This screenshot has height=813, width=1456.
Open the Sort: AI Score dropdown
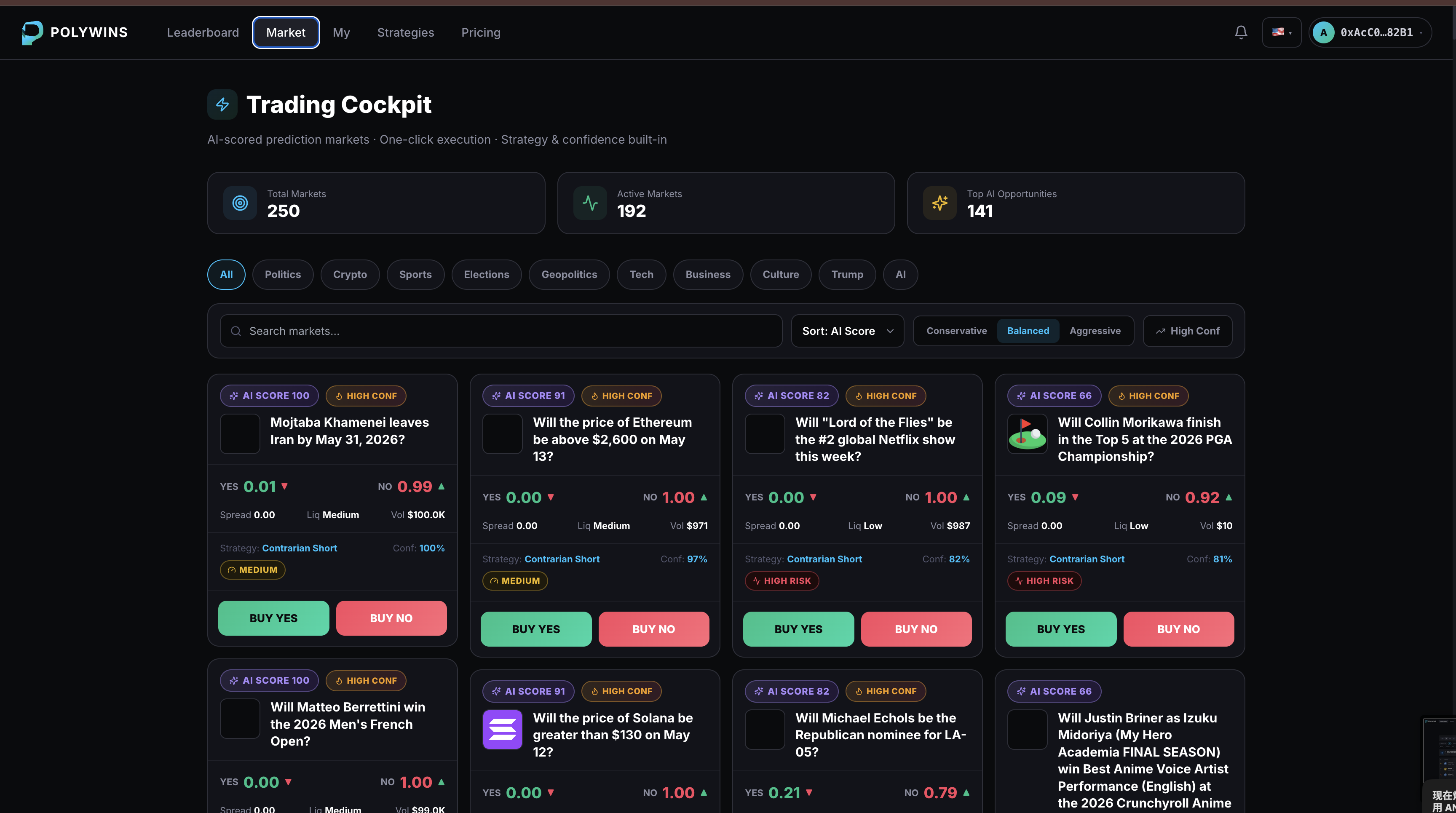tap(847, 331)
